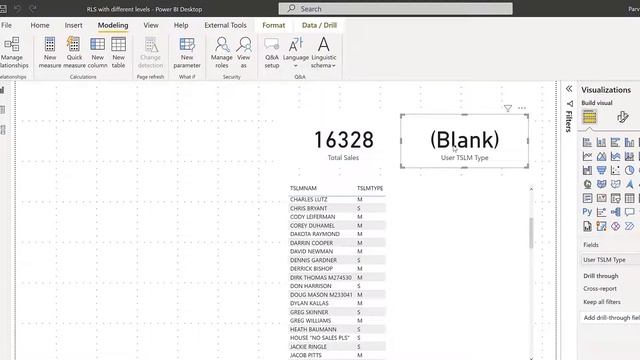
Task: Pick Stacked column chart visual
Action: (601, 142)
